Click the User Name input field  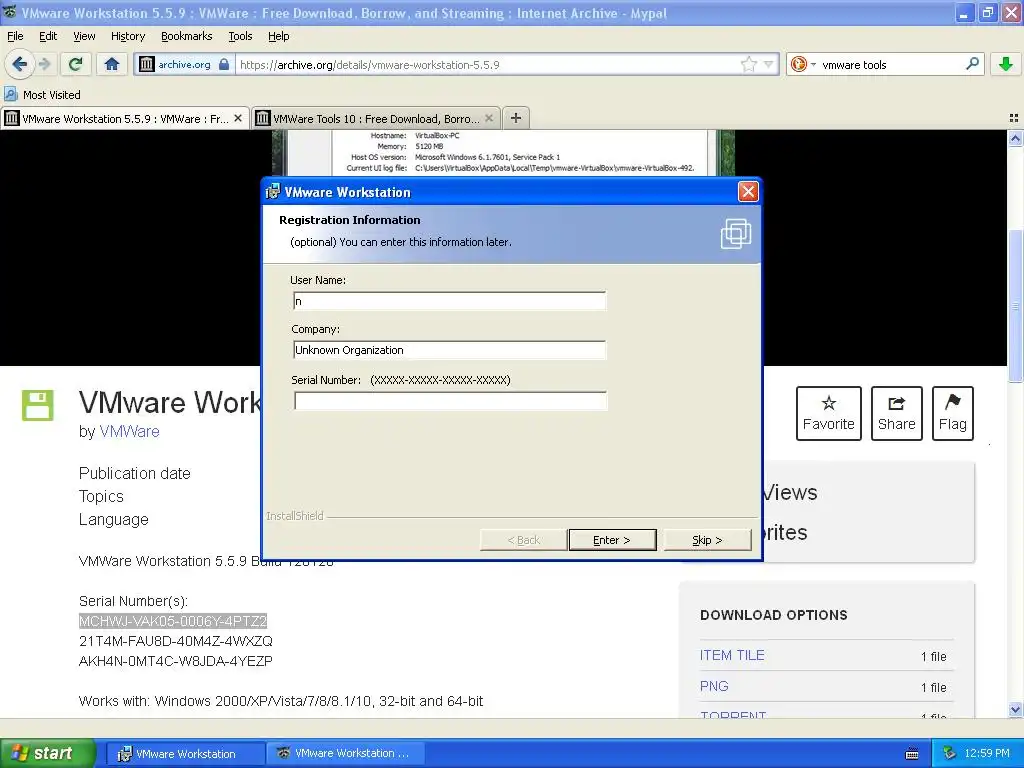pyautogui.click(x=450, y=301)
